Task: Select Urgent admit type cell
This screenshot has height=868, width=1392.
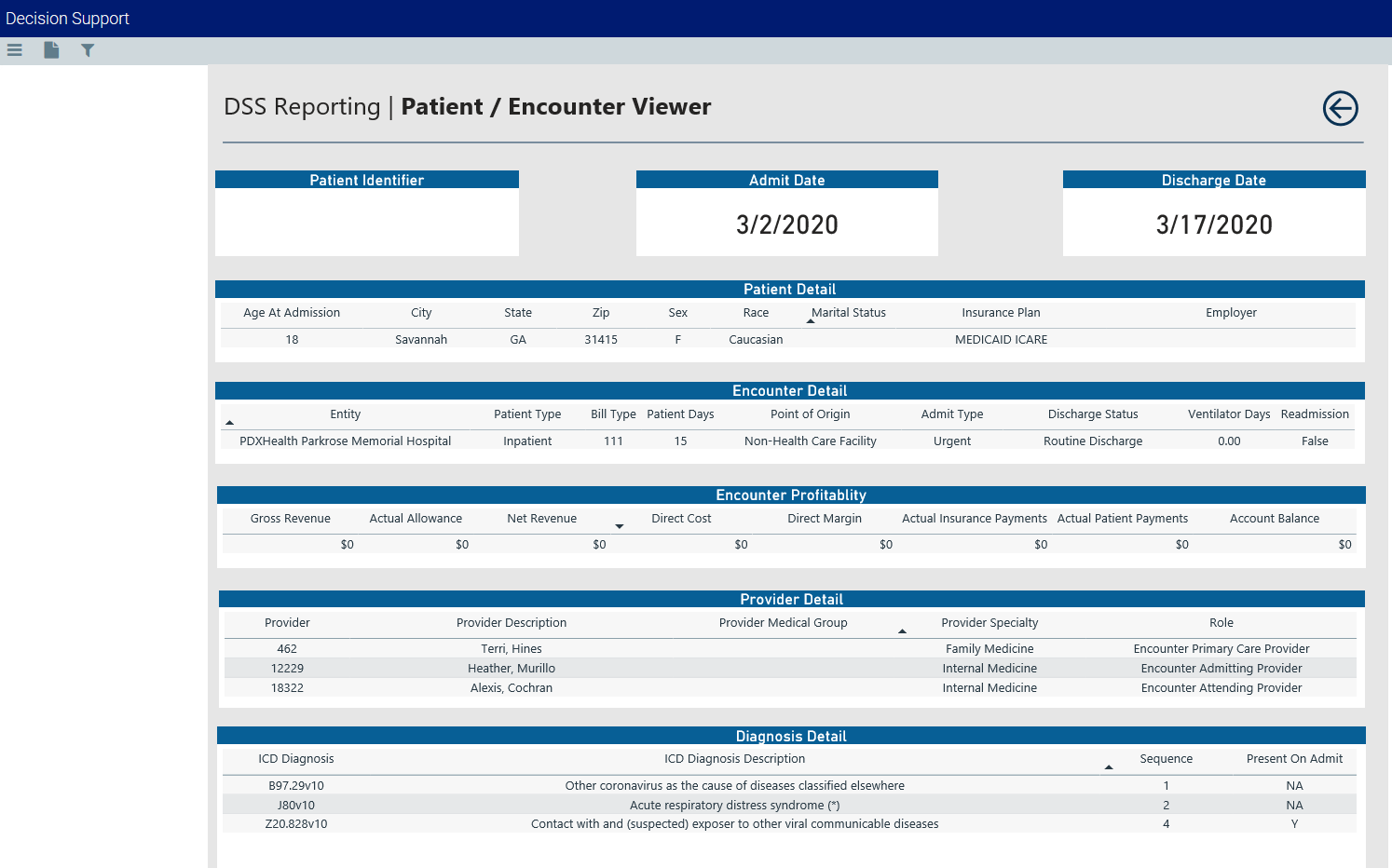Action: [952, 441]
